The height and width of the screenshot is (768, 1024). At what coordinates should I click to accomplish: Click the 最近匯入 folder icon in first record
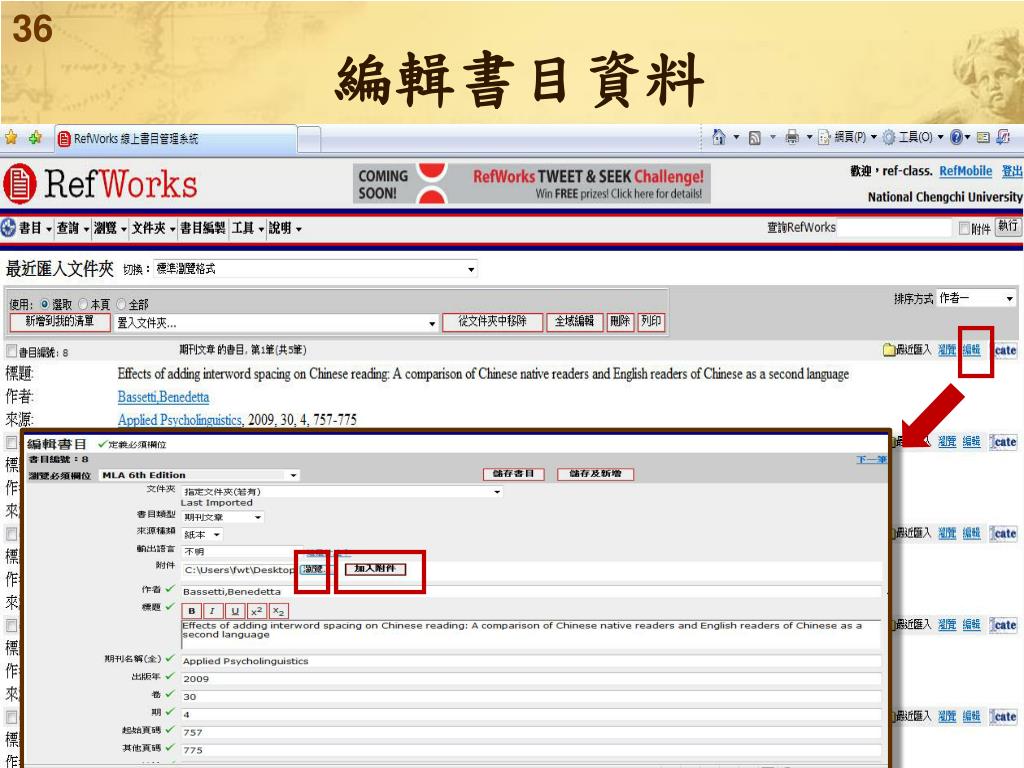click(x=889, y=350)
